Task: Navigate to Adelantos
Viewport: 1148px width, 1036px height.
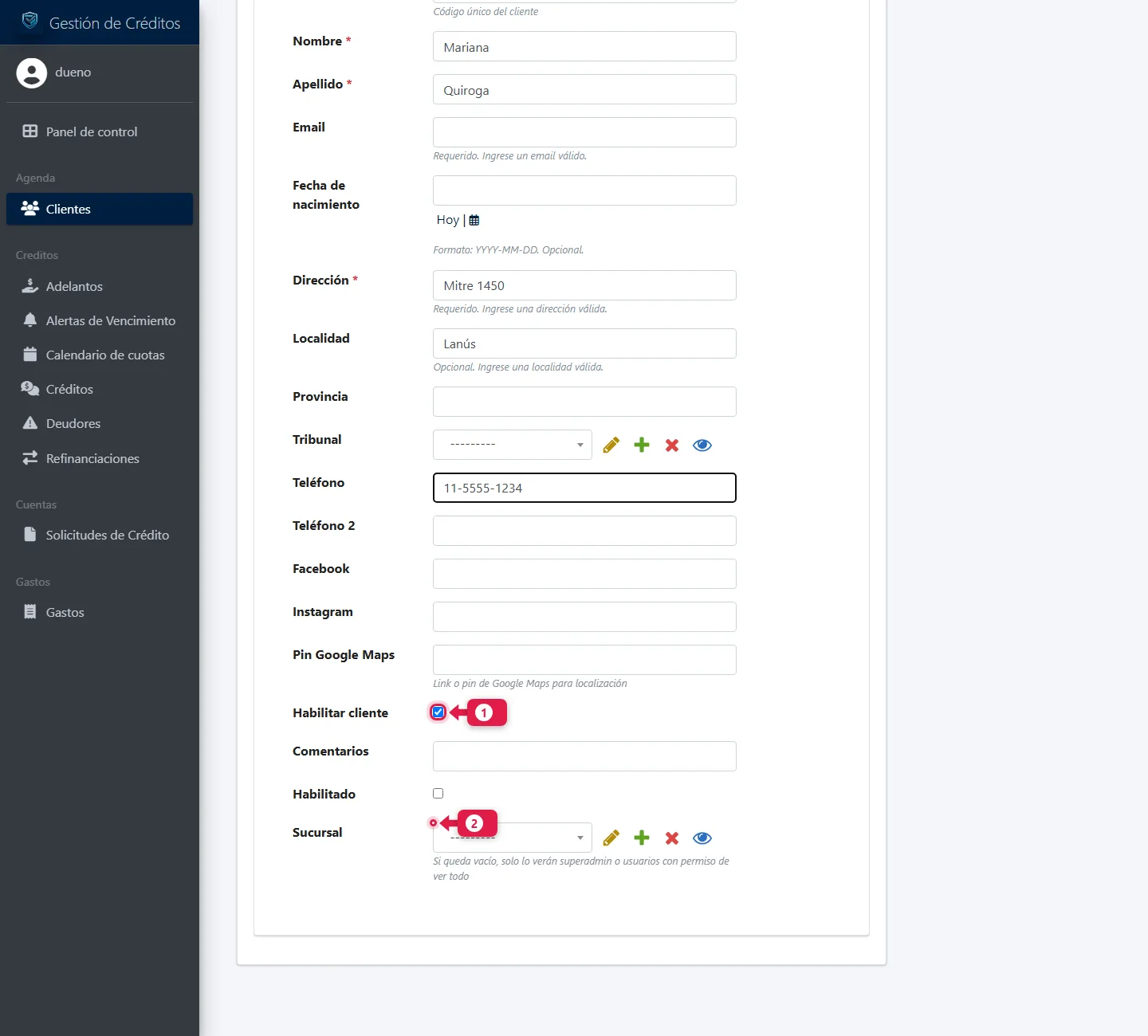Action: [x=100, y=286]
